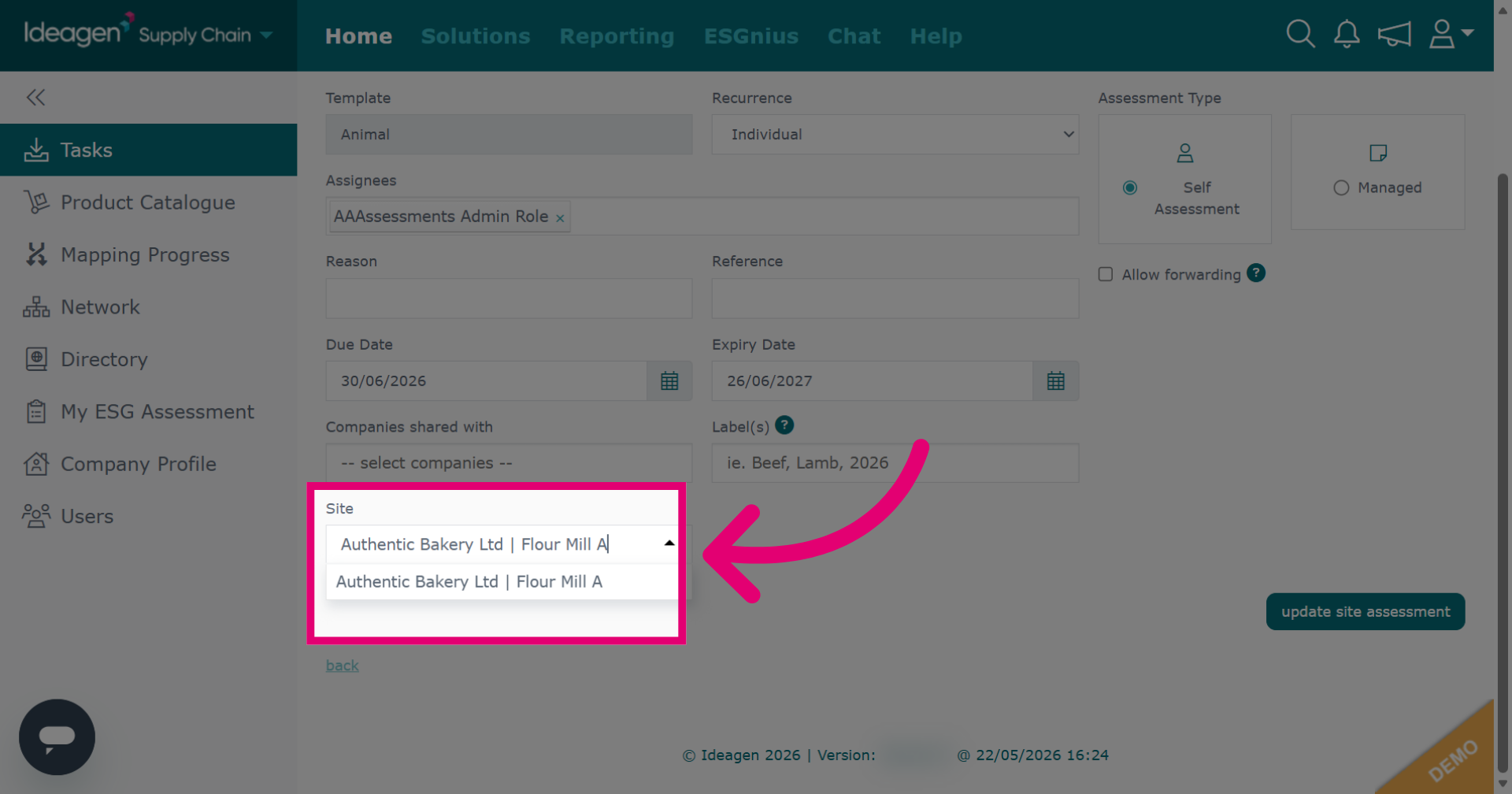Follow the back link
Image resolution: width=1512 pixels, height=794 pixels.
(x=343, y=666)
